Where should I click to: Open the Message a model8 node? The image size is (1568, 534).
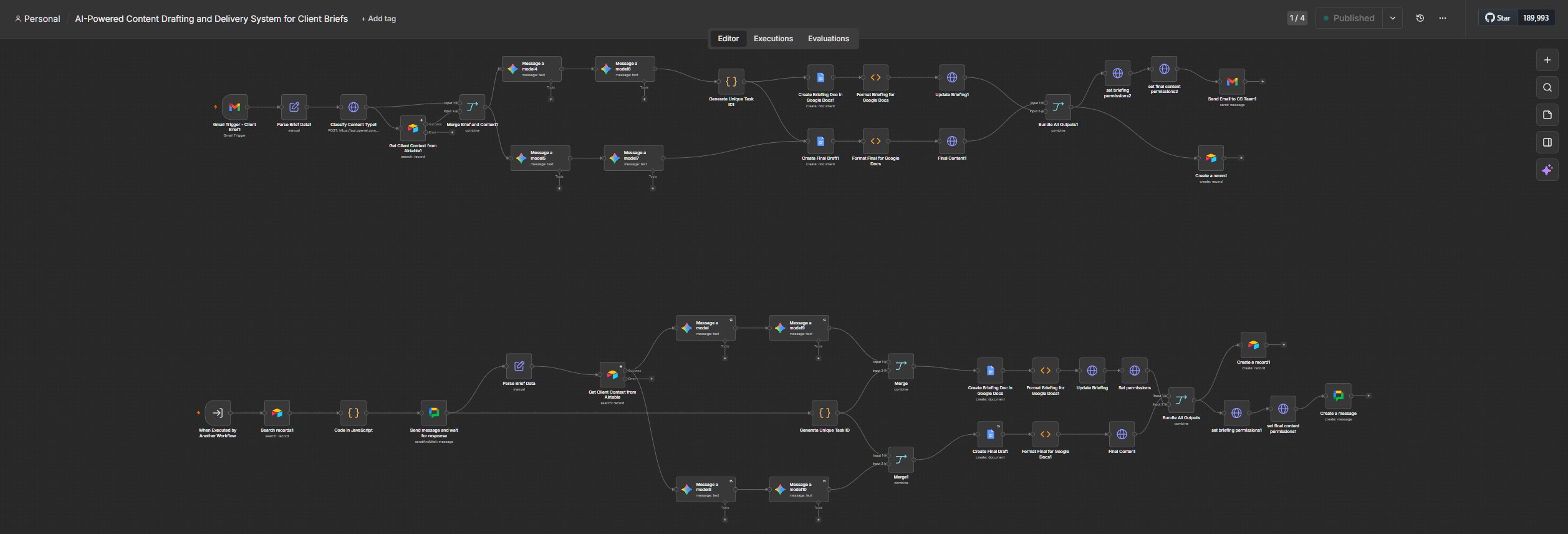[x=706, y=490]
